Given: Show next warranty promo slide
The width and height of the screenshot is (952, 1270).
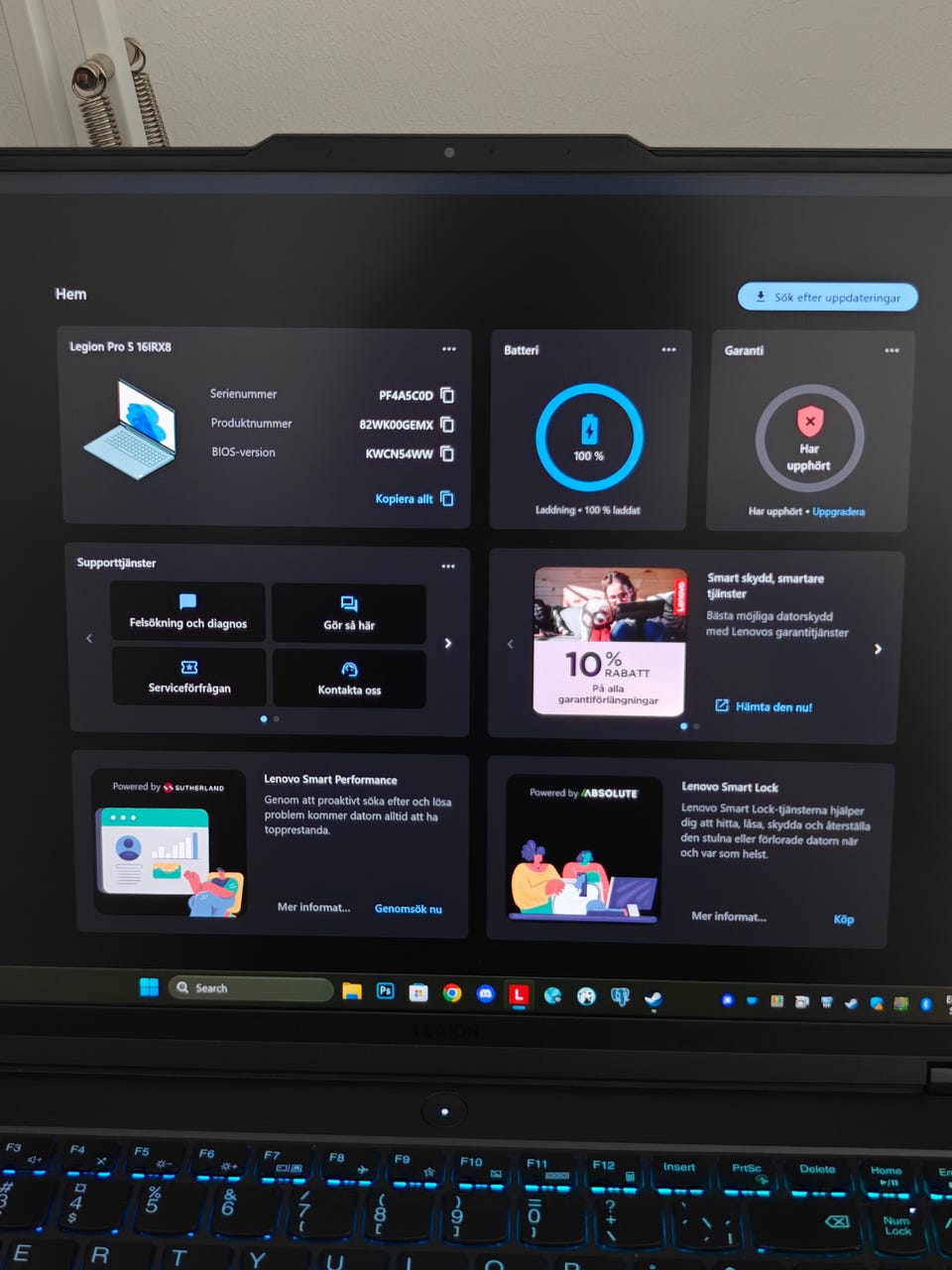Looking at the screenshot, I should (878, 649).
